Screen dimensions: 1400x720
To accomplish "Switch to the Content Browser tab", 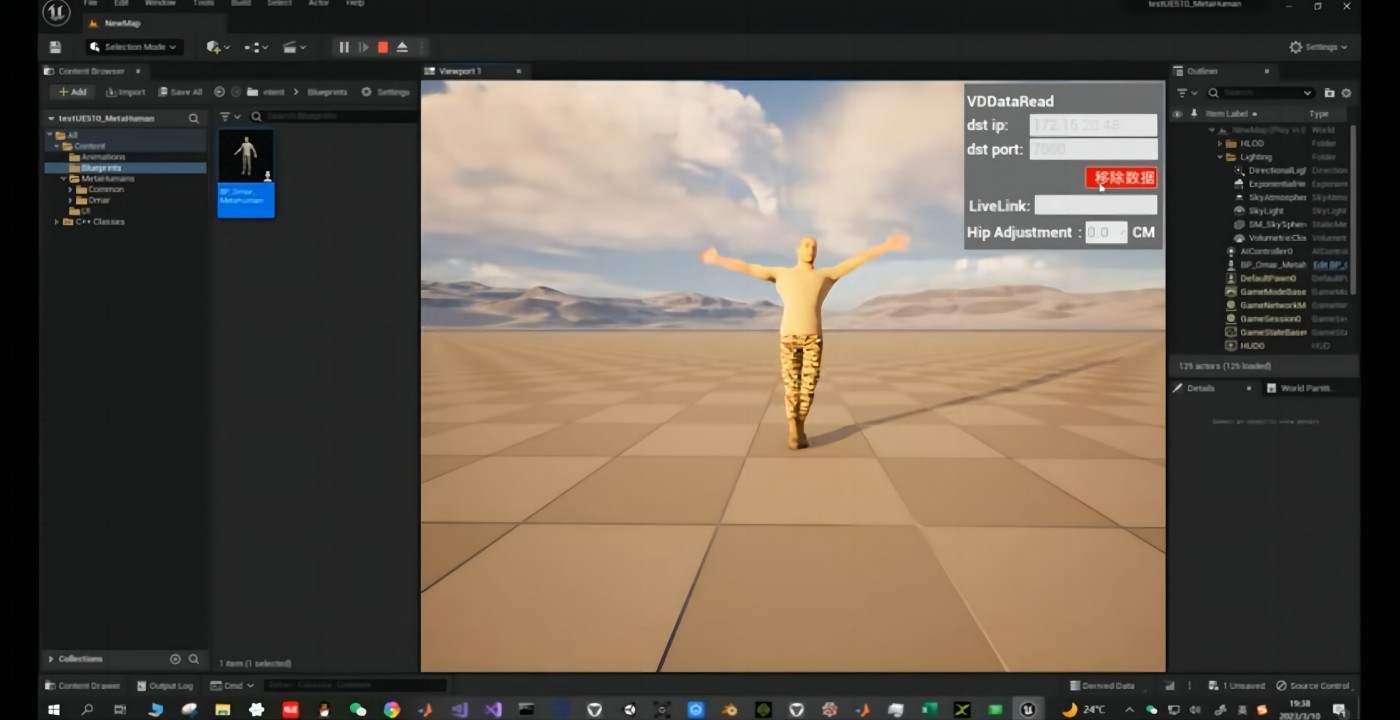I will tap(92, 71).
